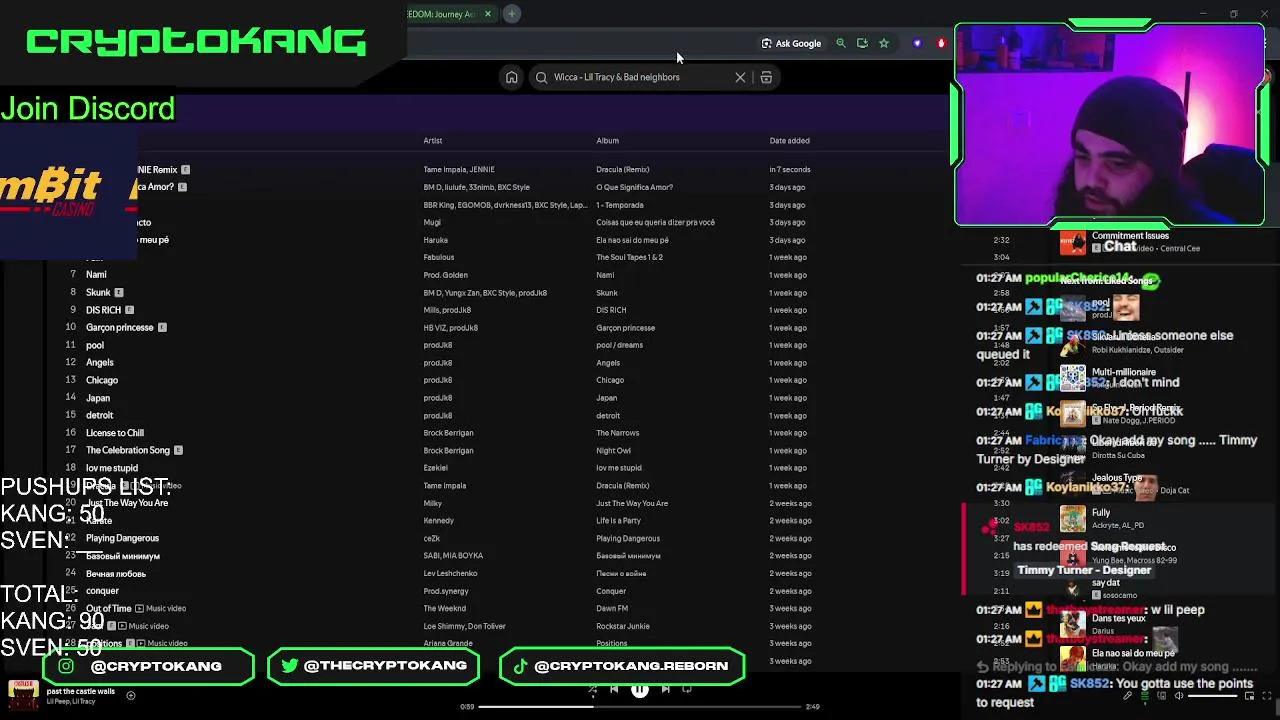Play Multi-millionaire from the queue
The width and height of the screenshot is (1280, 720).
coord(1123,372)
